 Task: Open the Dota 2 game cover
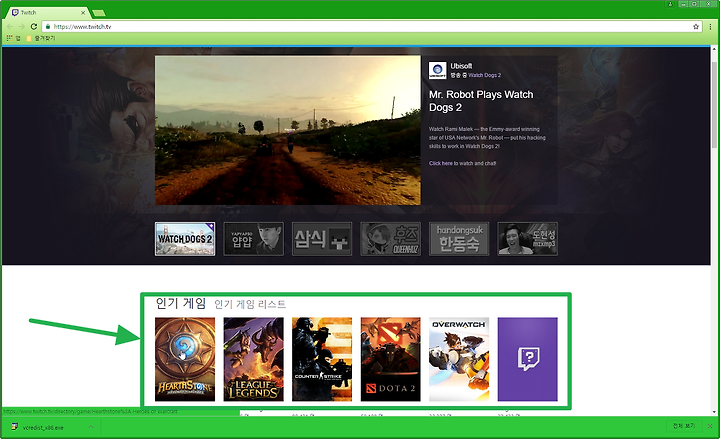[390, 359]
